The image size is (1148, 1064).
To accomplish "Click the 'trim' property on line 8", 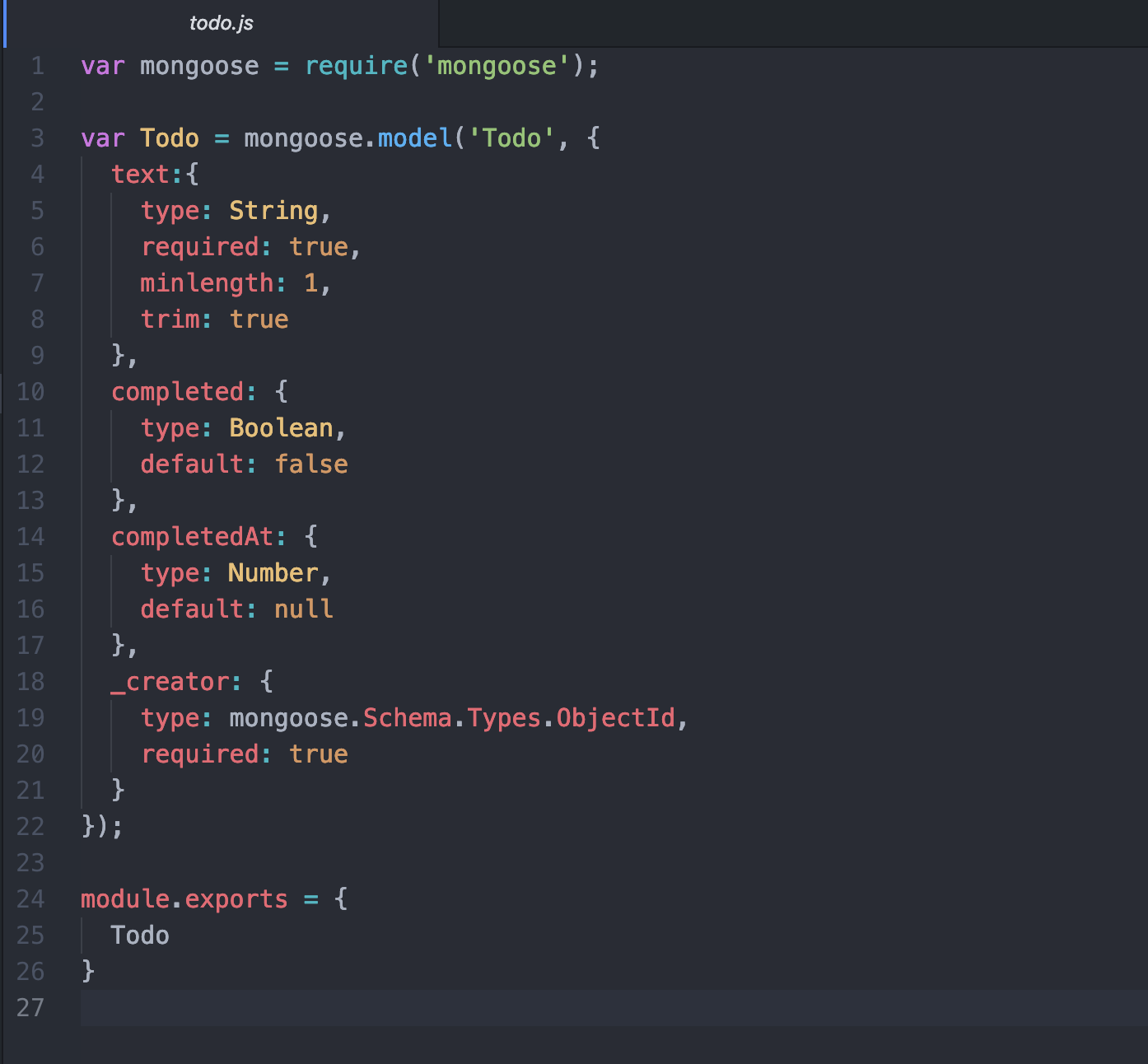I will (170, 319).
